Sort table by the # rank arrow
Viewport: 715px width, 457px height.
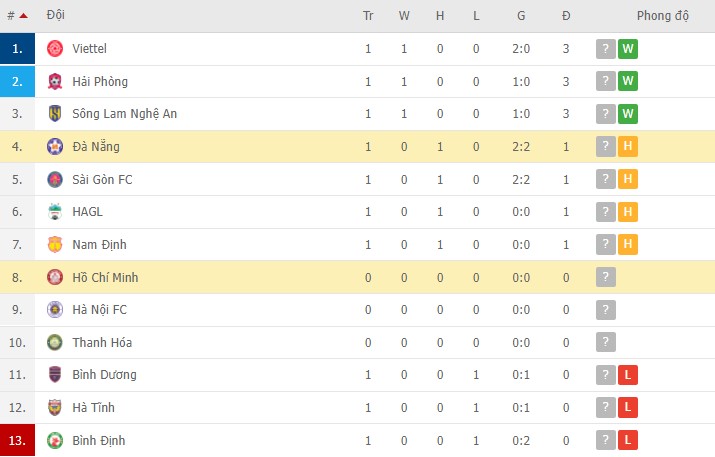(22, 16)
